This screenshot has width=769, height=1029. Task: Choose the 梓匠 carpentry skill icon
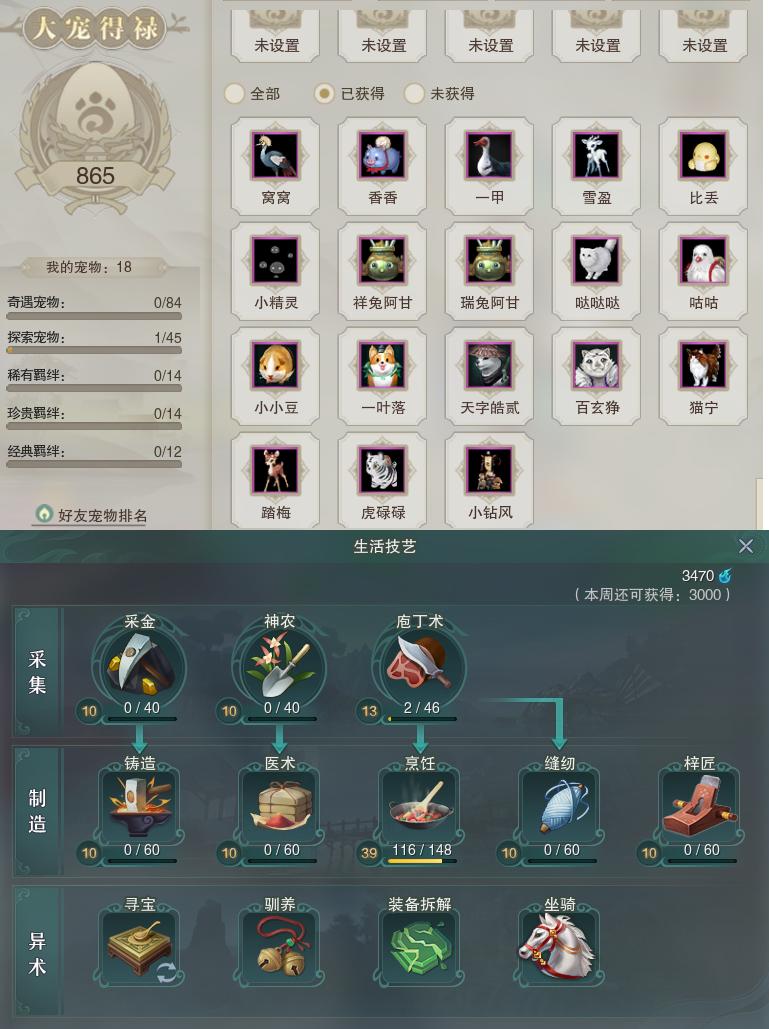[x=699, y=805]
